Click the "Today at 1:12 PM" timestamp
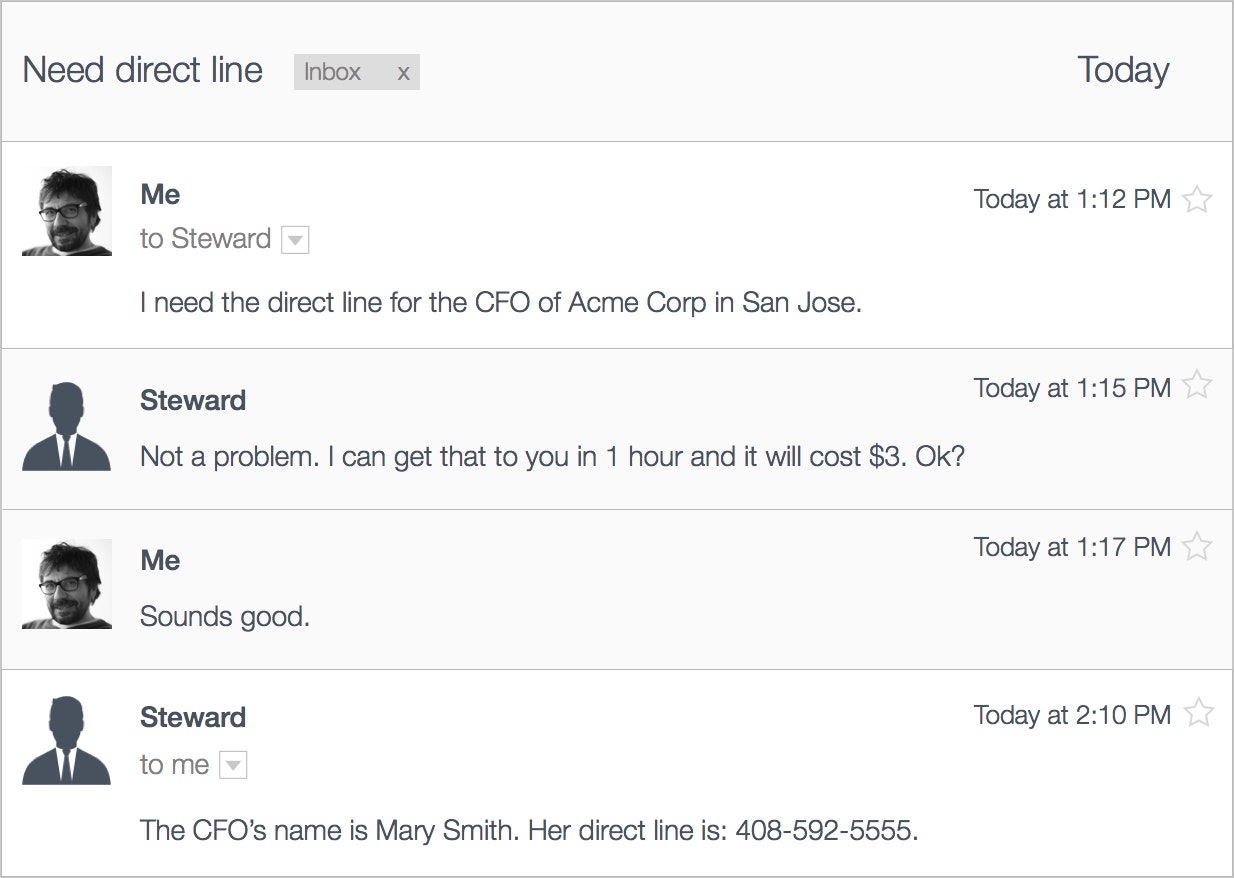This screenshot has height=878, width=1234. [x=1072, y=200]
